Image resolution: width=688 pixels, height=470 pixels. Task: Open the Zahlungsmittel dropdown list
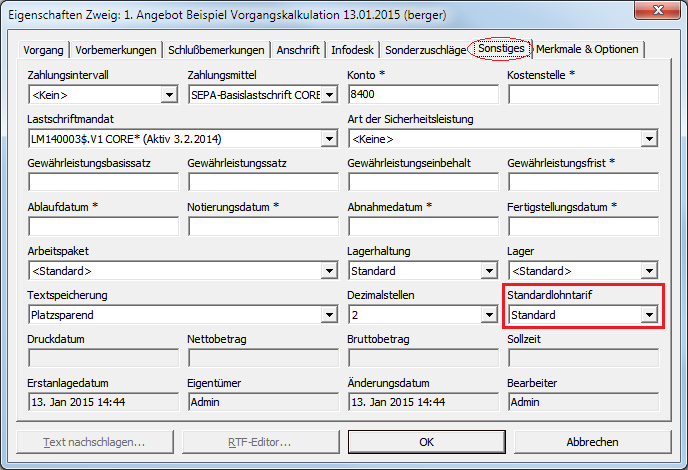[x=328, y=95]
